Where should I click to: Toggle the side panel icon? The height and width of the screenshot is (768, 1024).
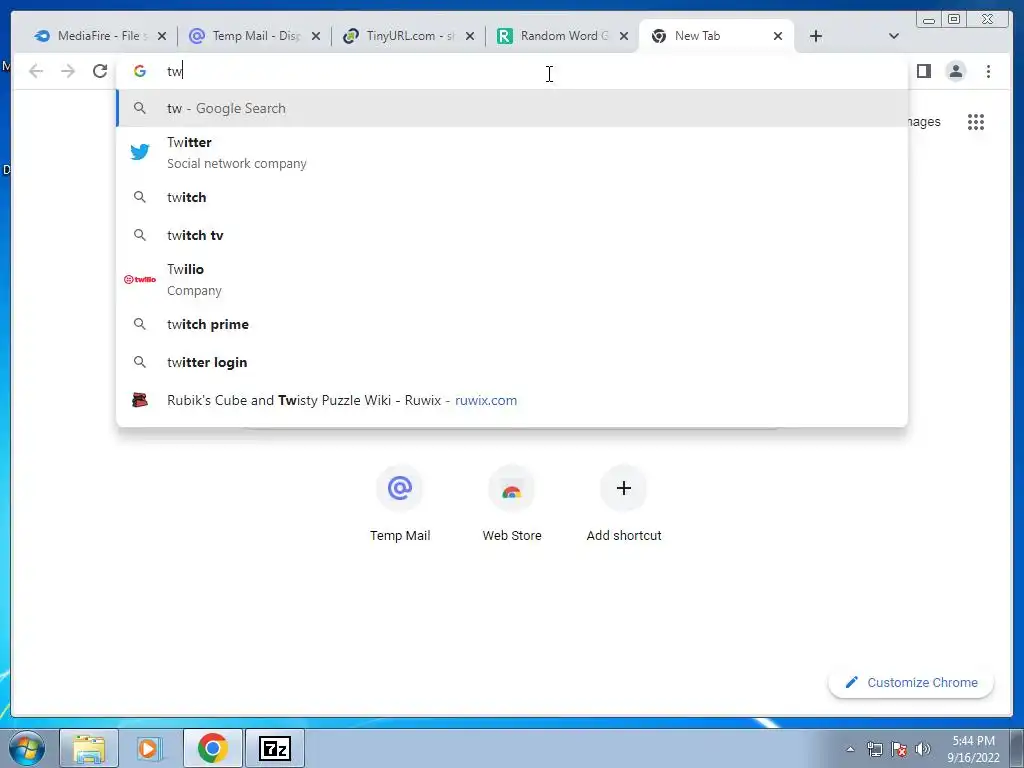pos(923,71)
